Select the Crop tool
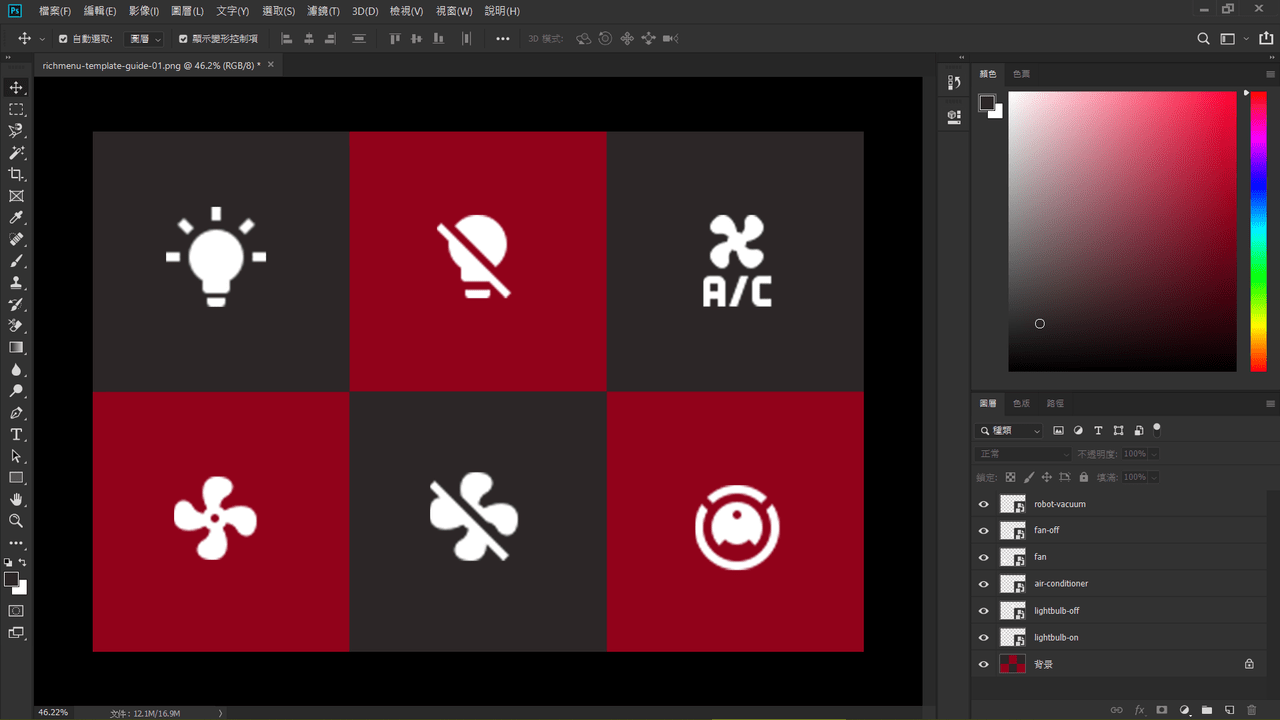 coord(16,175)
